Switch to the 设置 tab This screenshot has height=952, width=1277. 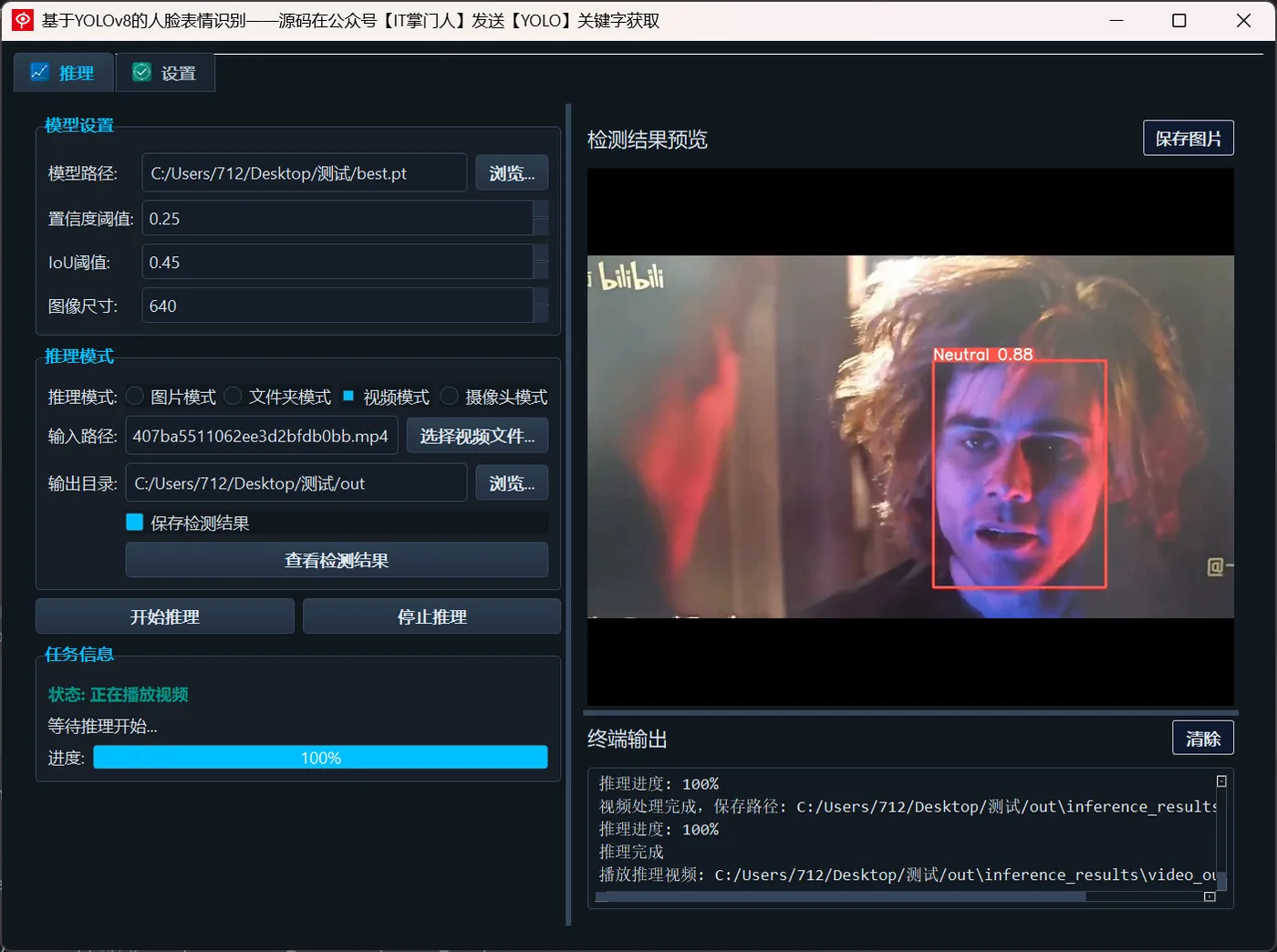(165, 73)
